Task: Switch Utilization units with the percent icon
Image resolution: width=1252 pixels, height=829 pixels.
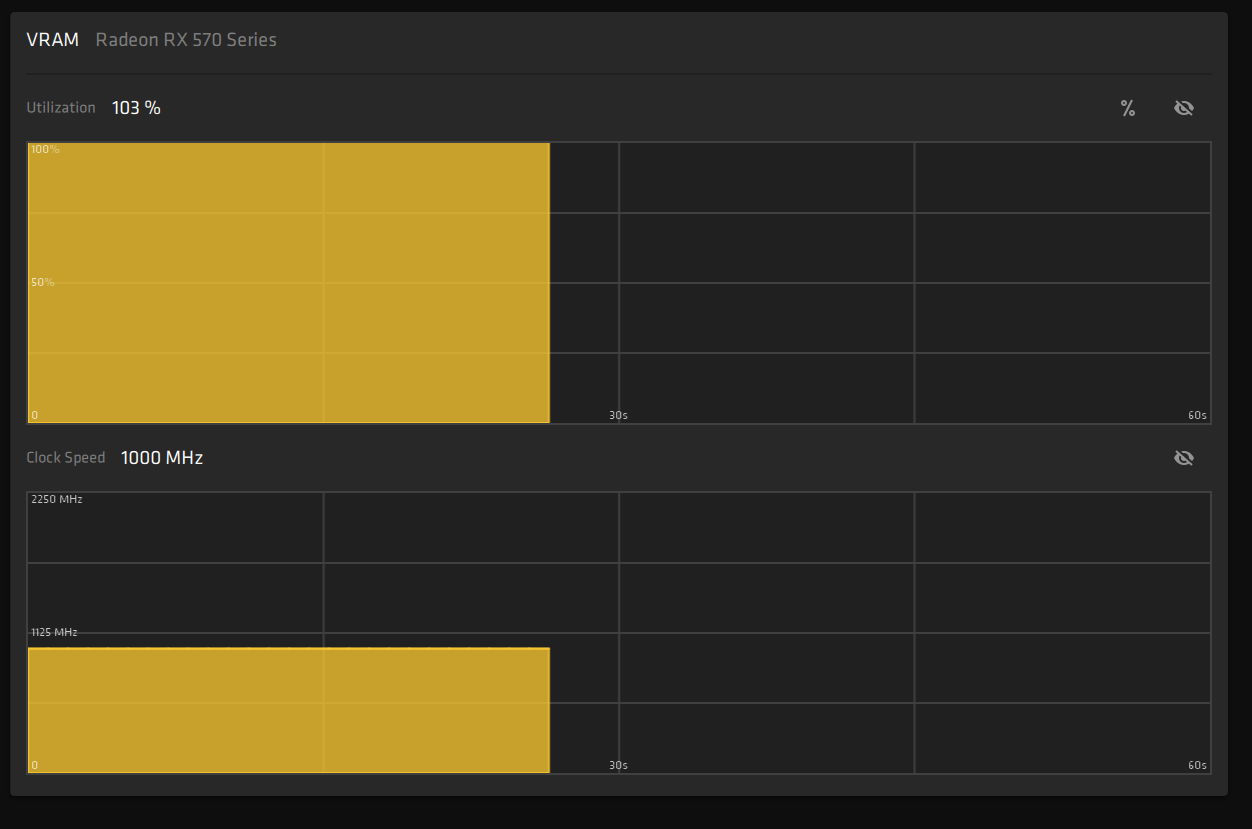Action: tap(1128, 108)
